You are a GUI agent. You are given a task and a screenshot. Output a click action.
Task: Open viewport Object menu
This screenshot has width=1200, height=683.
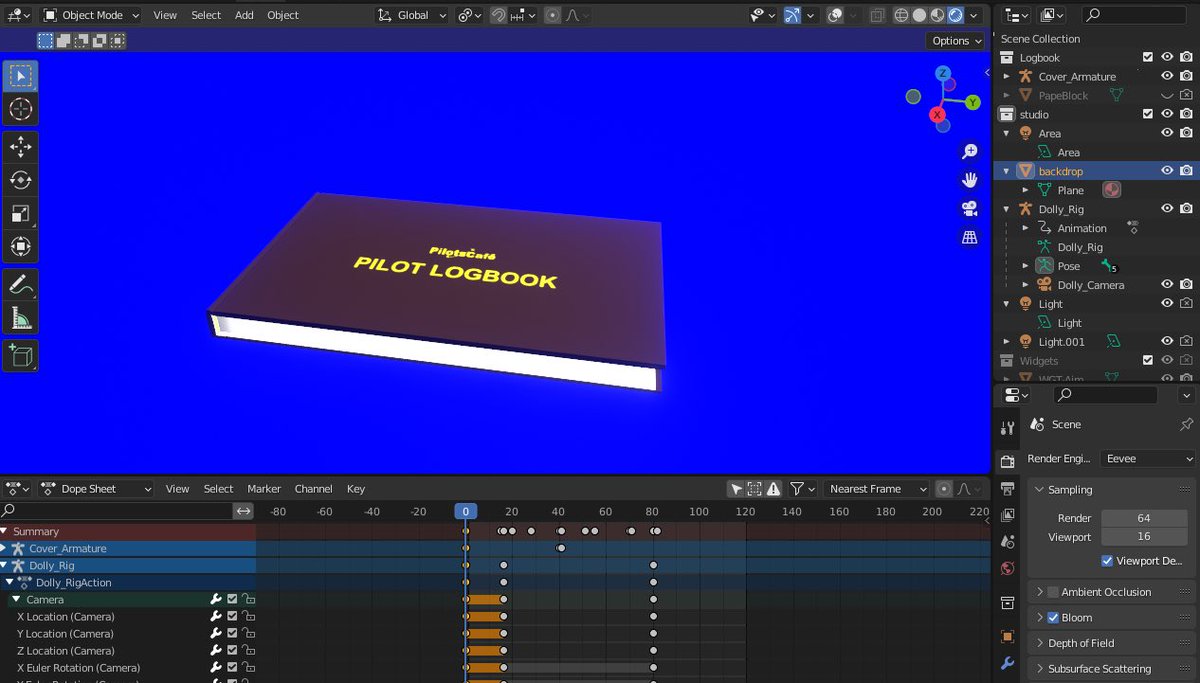click(283, 15)
